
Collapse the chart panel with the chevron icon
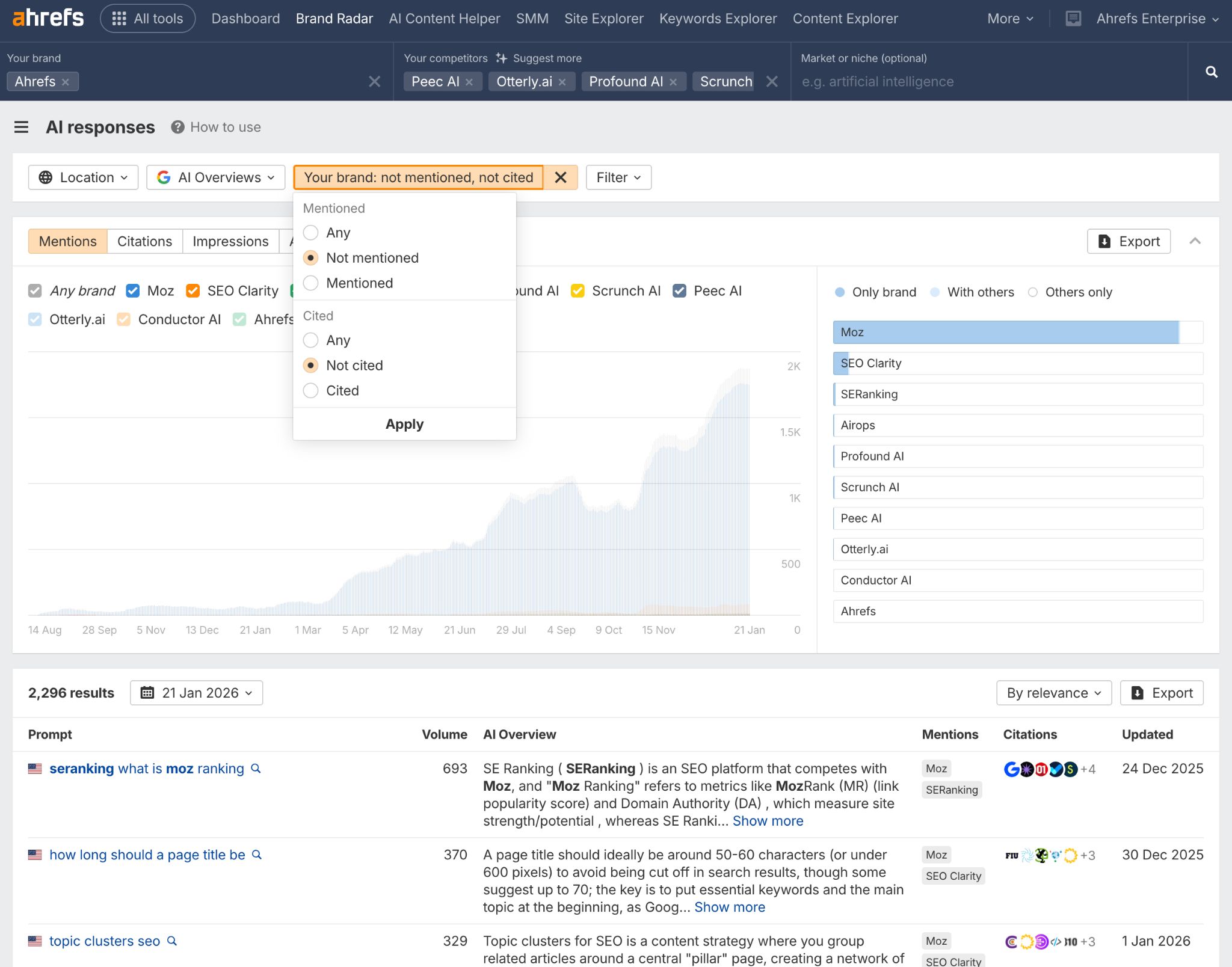[1196, 241]
